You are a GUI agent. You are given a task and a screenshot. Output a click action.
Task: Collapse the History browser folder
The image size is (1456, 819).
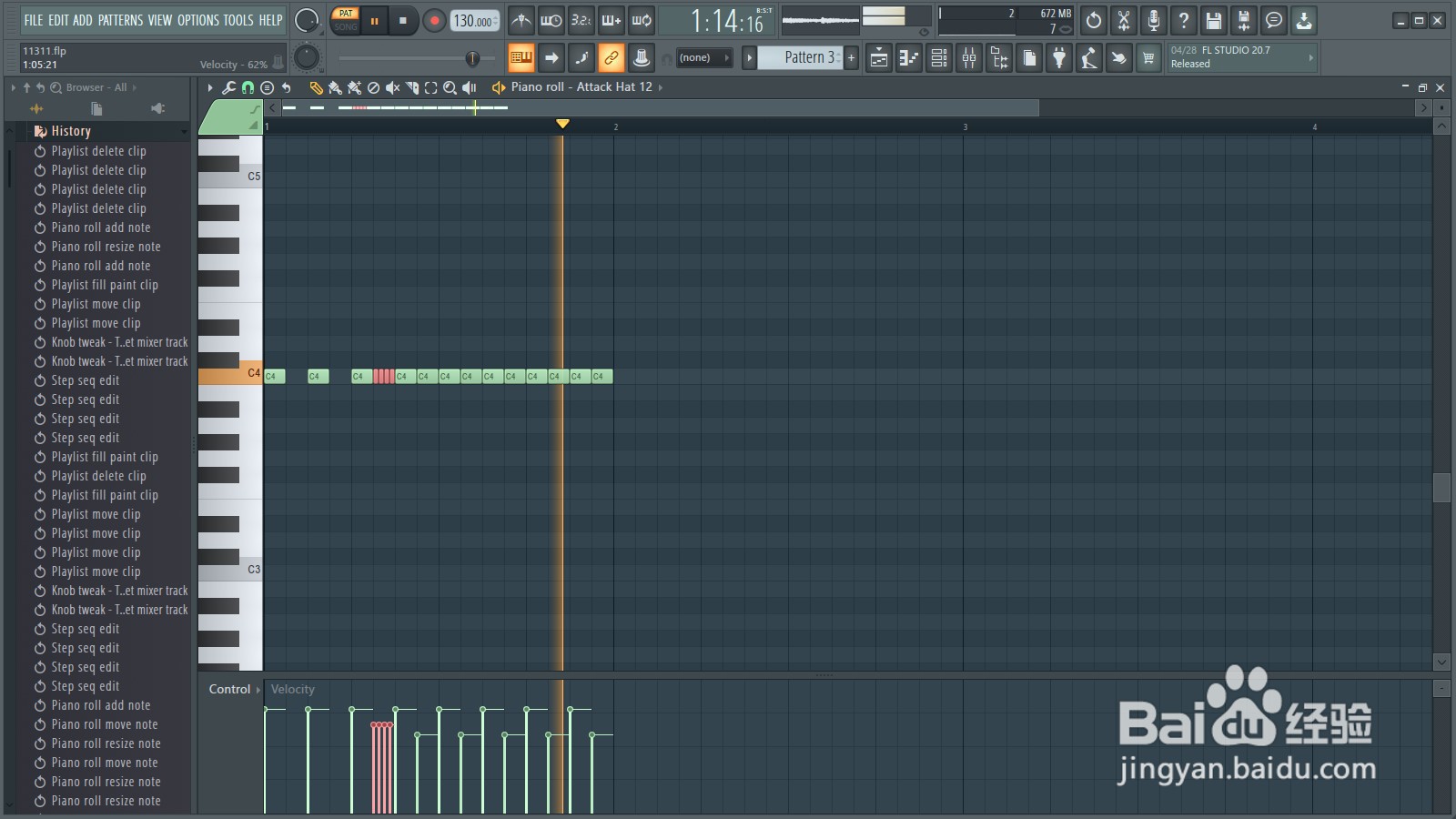click(71, 131)
